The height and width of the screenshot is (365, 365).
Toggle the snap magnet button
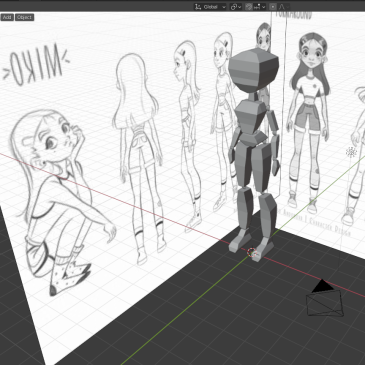pos(249,7)
